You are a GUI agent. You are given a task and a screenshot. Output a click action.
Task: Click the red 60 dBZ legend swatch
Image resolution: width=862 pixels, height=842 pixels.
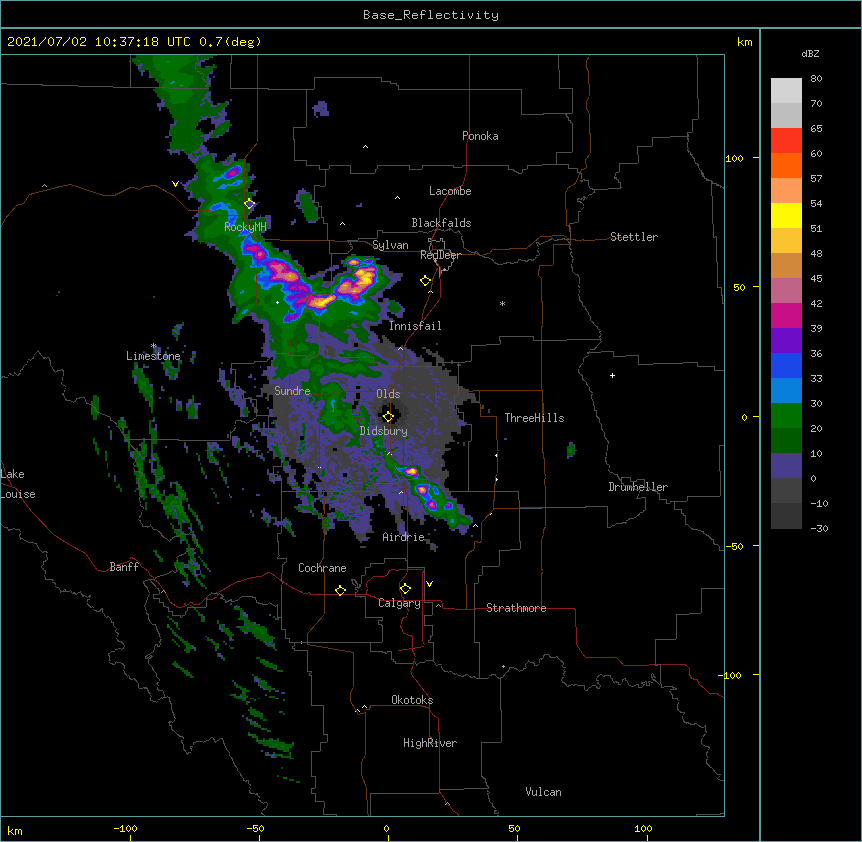click(x=786, y=140)
